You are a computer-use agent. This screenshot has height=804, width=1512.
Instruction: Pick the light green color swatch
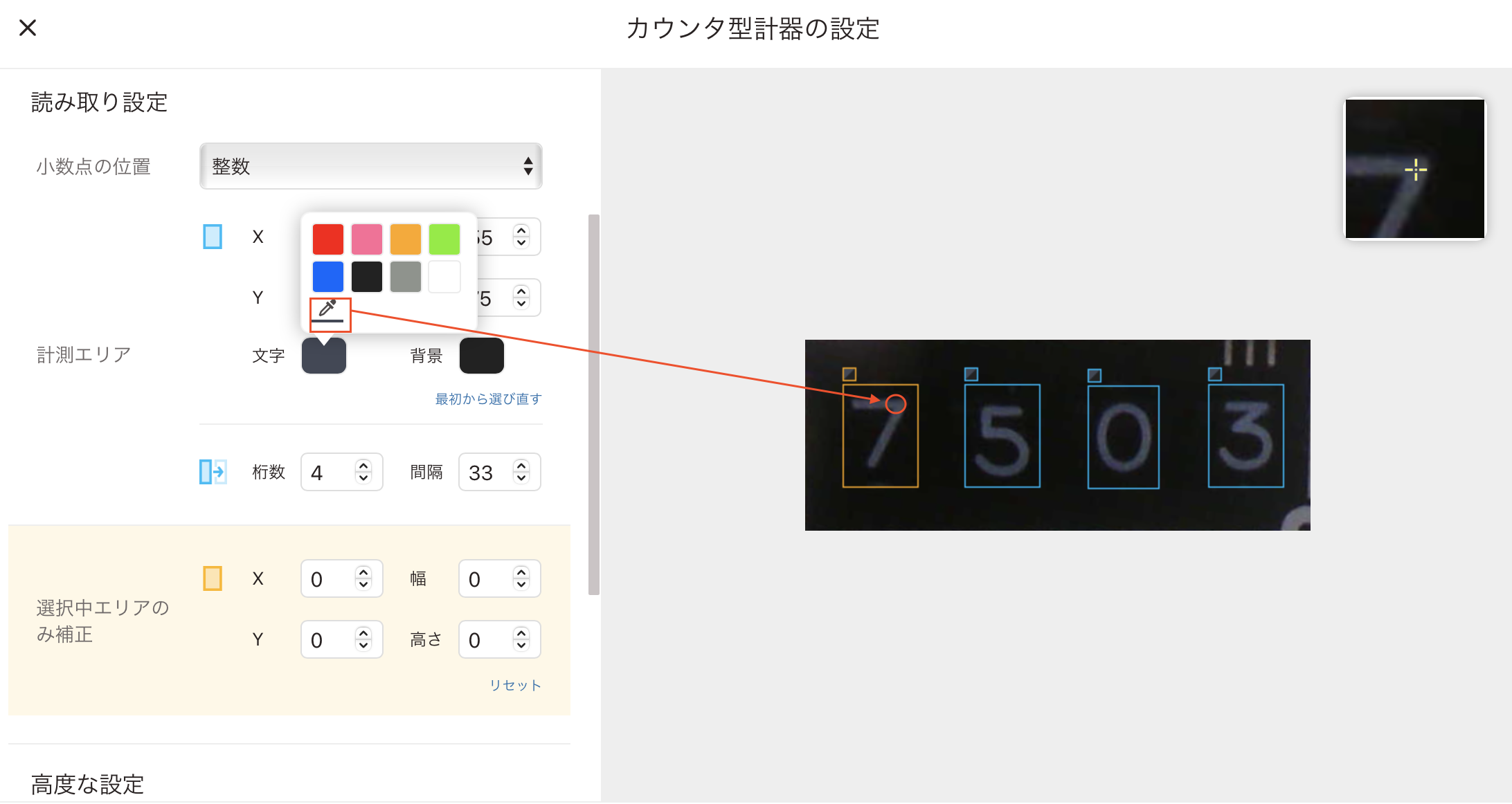pos(444,239)
